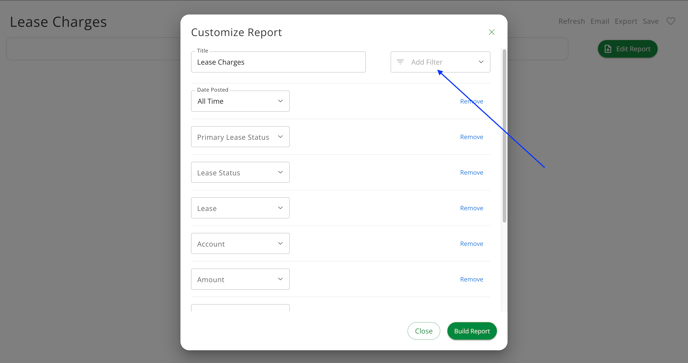
Task: Remove the Primary Lease Status filter
Action: point(471,137)
